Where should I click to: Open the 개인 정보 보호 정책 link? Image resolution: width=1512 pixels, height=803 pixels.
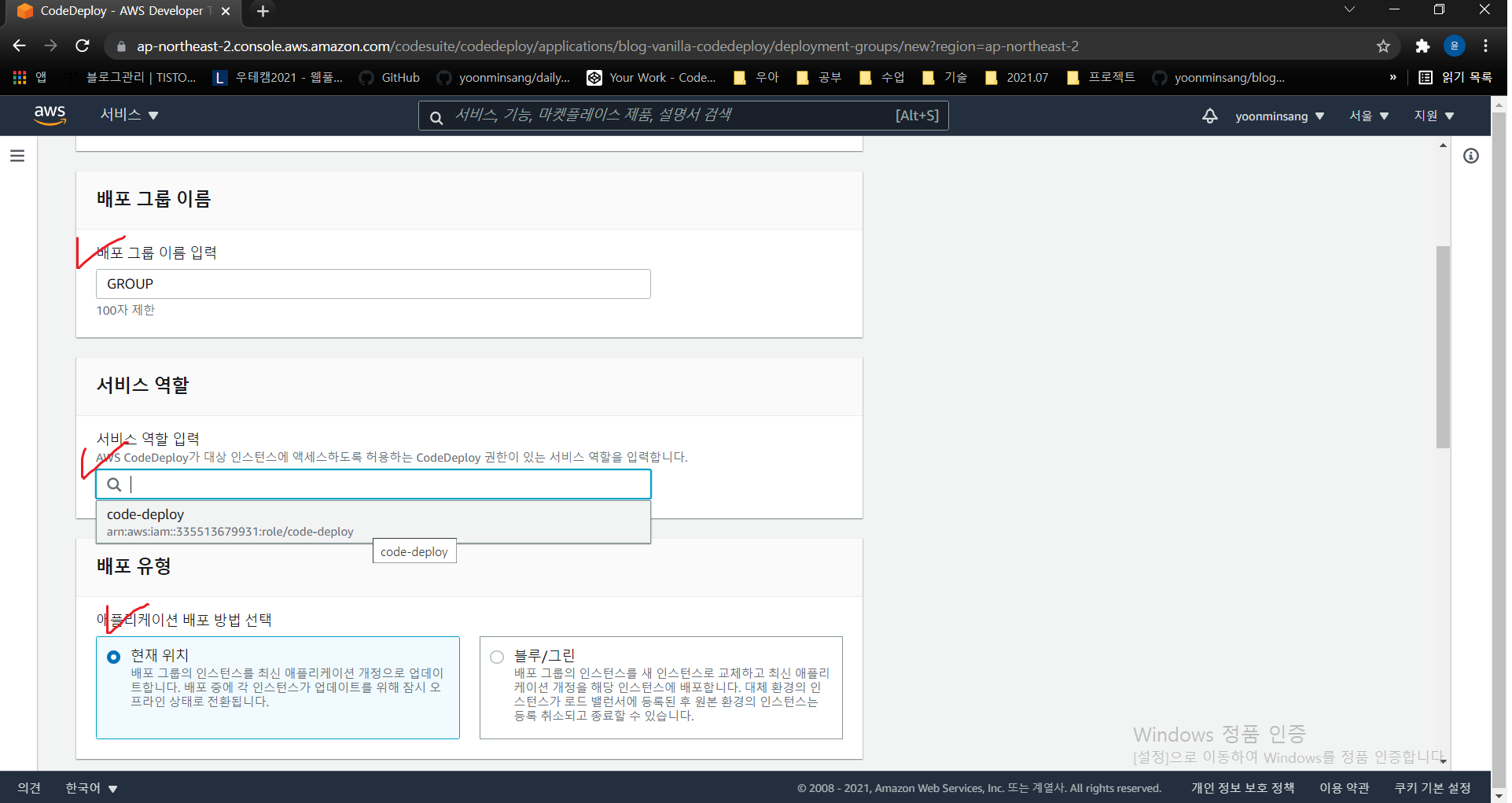click(x=1242, y=788)
